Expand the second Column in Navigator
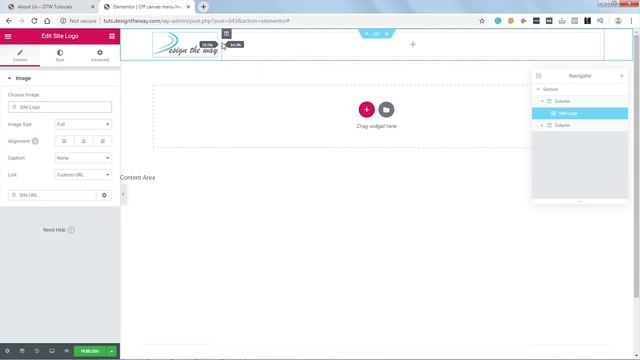The height and width of the screenshot is (360, 640). pos(542,125)
